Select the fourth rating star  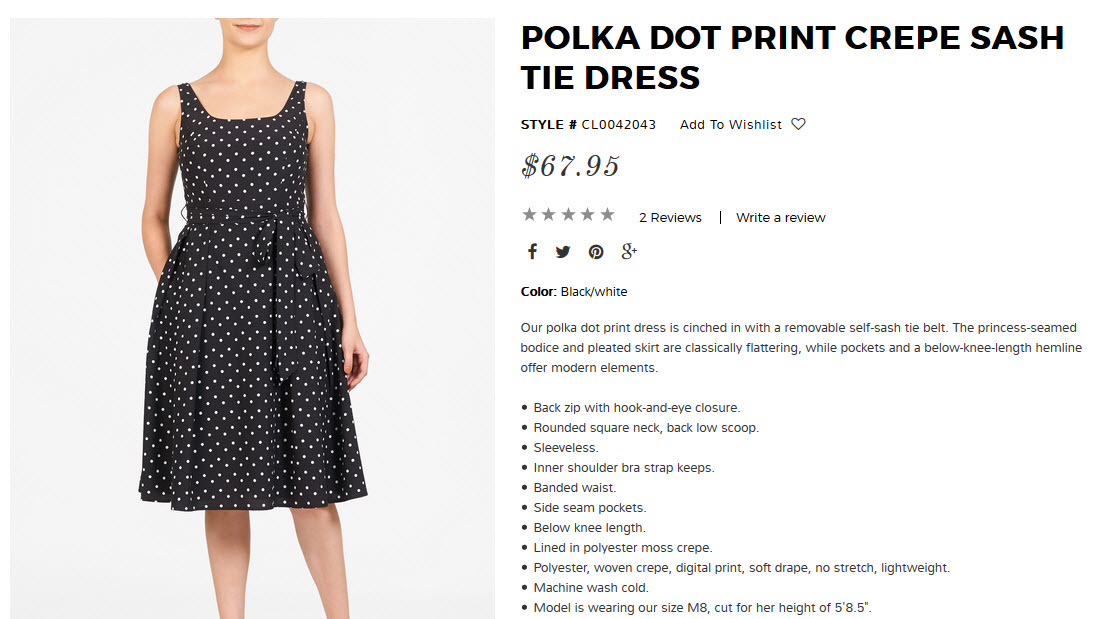click(x=588, y=215)
